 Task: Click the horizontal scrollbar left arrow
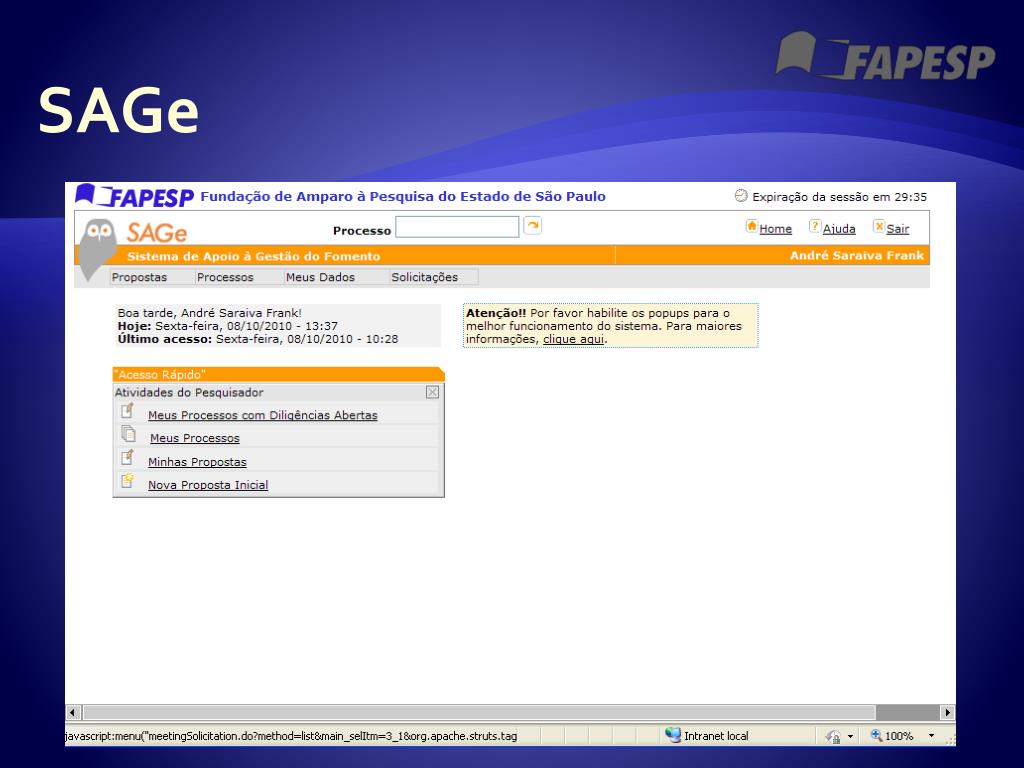72,712
